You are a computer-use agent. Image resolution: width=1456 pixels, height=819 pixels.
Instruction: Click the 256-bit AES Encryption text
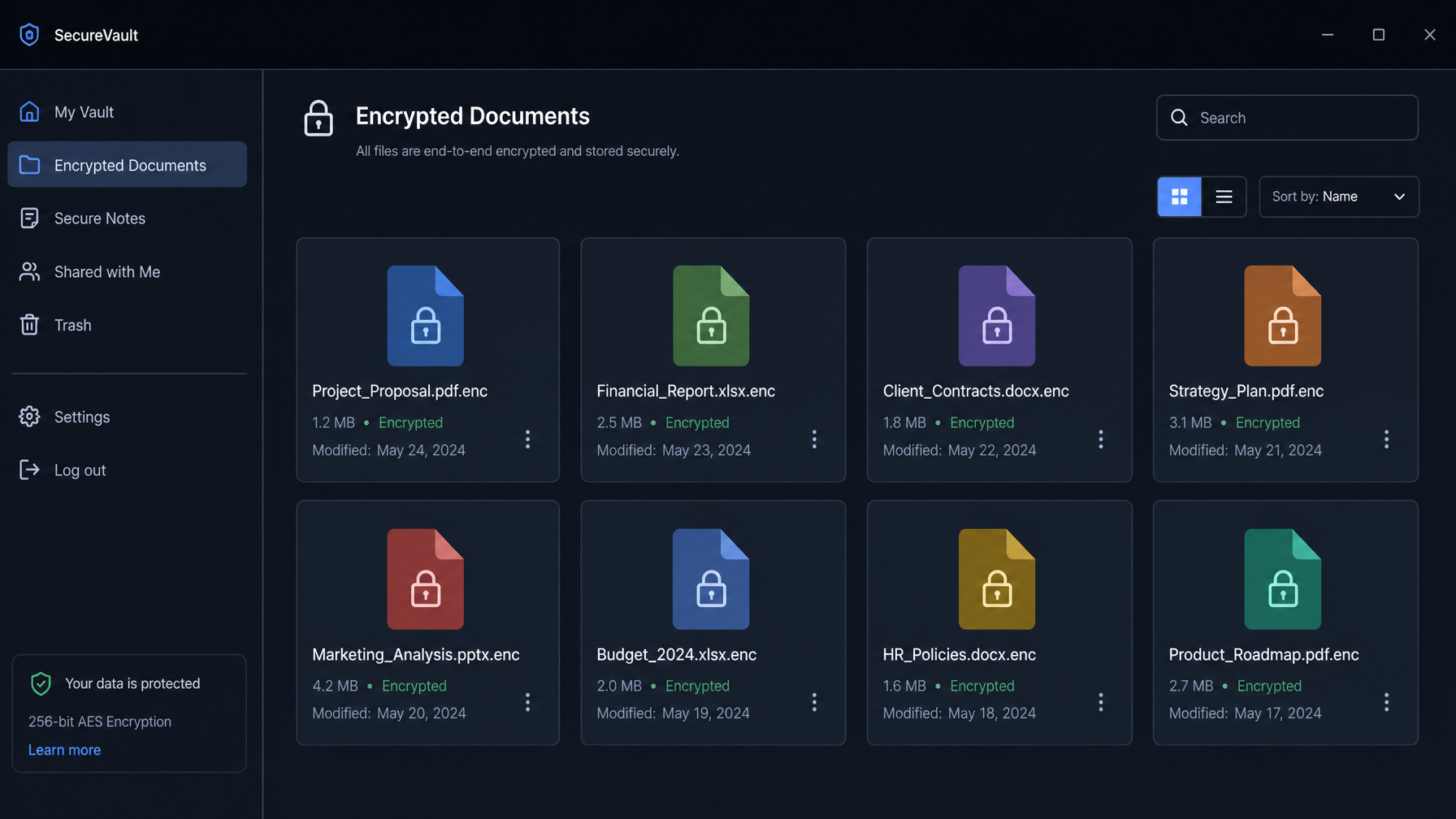(x=100, y=722)
